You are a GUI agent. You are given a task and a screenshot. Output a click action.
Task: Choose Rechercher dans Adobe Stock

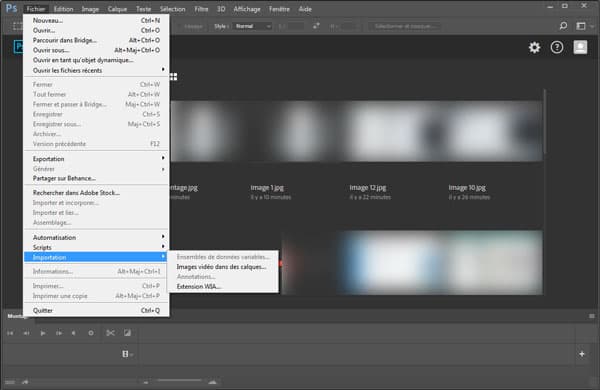(96, 193)
